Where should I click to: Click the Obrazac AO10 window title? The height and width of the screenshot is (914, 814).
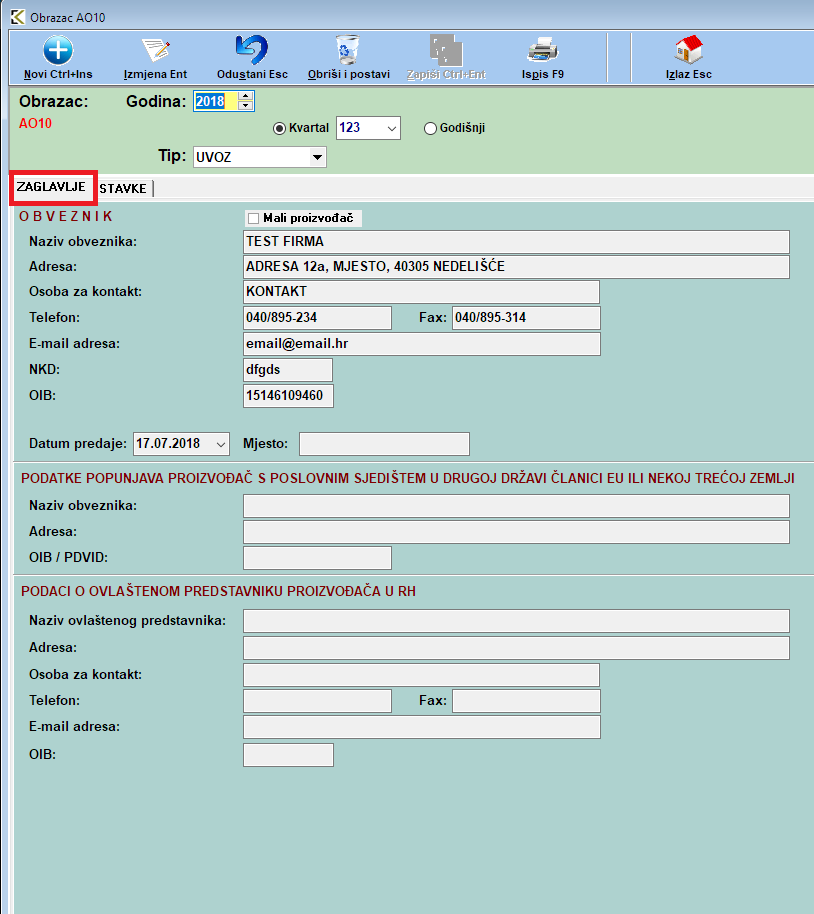pyautogui.click(x=68, y=17)
